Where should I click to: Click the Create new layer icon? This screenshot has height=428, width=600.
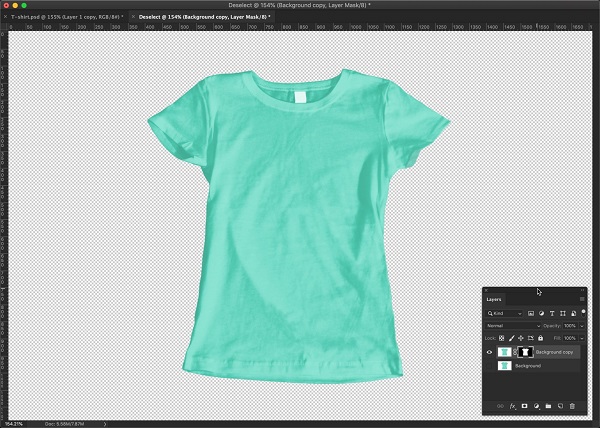pos(560,406)
